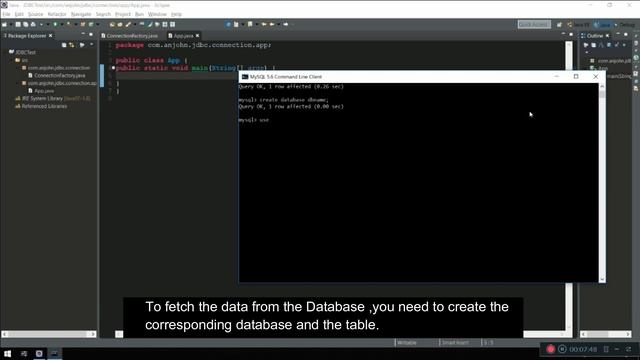Close the Package Explorer view
Viewport: 640px width, 360px height.
tap(51, 36)
